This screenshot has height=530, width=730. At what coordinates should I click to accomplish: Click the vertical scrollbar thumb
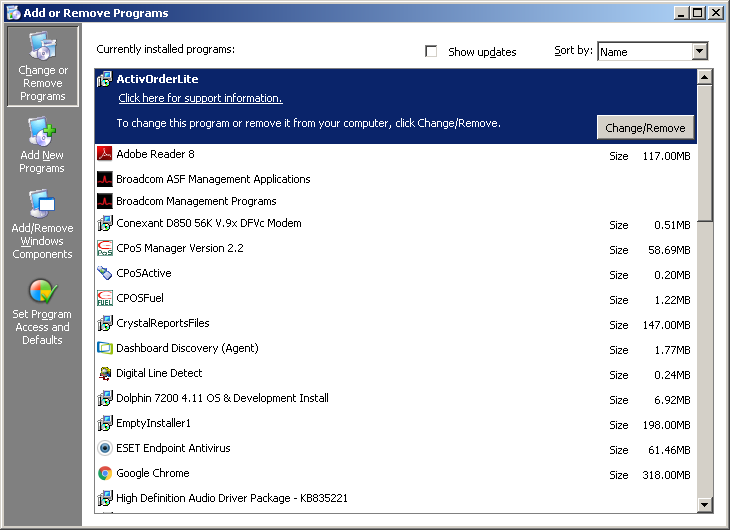(704, 153)
